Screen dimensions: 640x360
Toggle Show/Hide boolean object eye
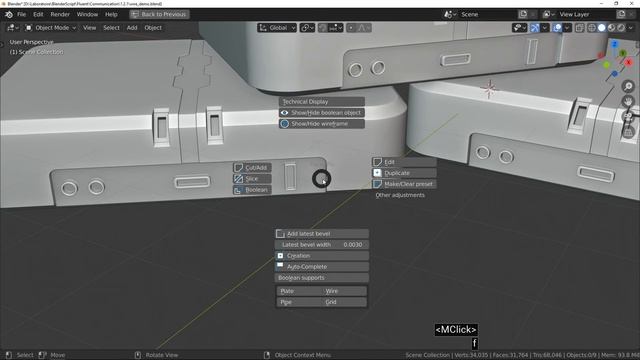tap(284, 113)
